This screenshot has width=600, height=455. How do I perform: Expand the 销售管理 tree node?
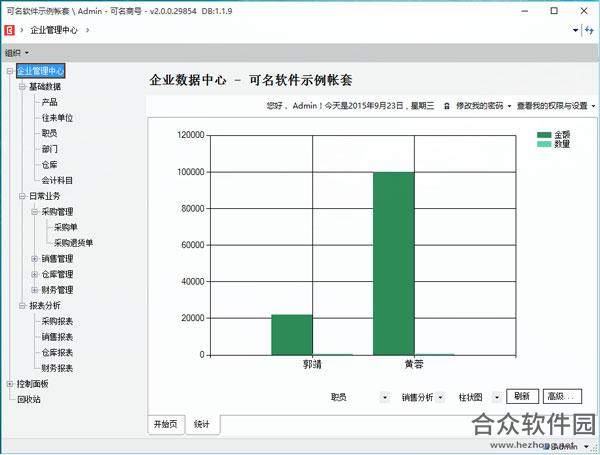click(x=34, y=259)
